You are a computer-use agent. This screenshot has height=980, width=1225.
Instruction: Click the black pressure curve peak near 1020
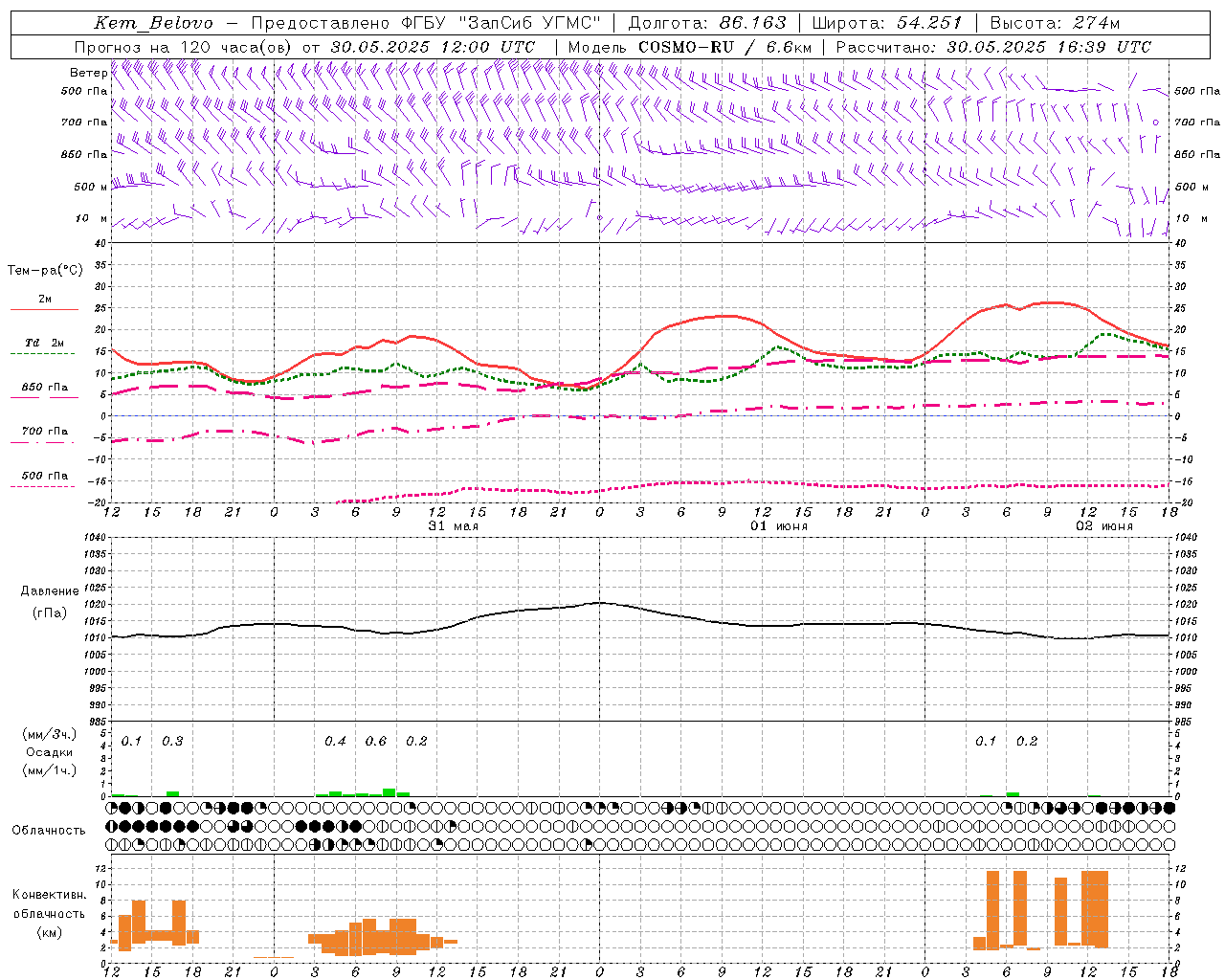click(x=599, y=602)
